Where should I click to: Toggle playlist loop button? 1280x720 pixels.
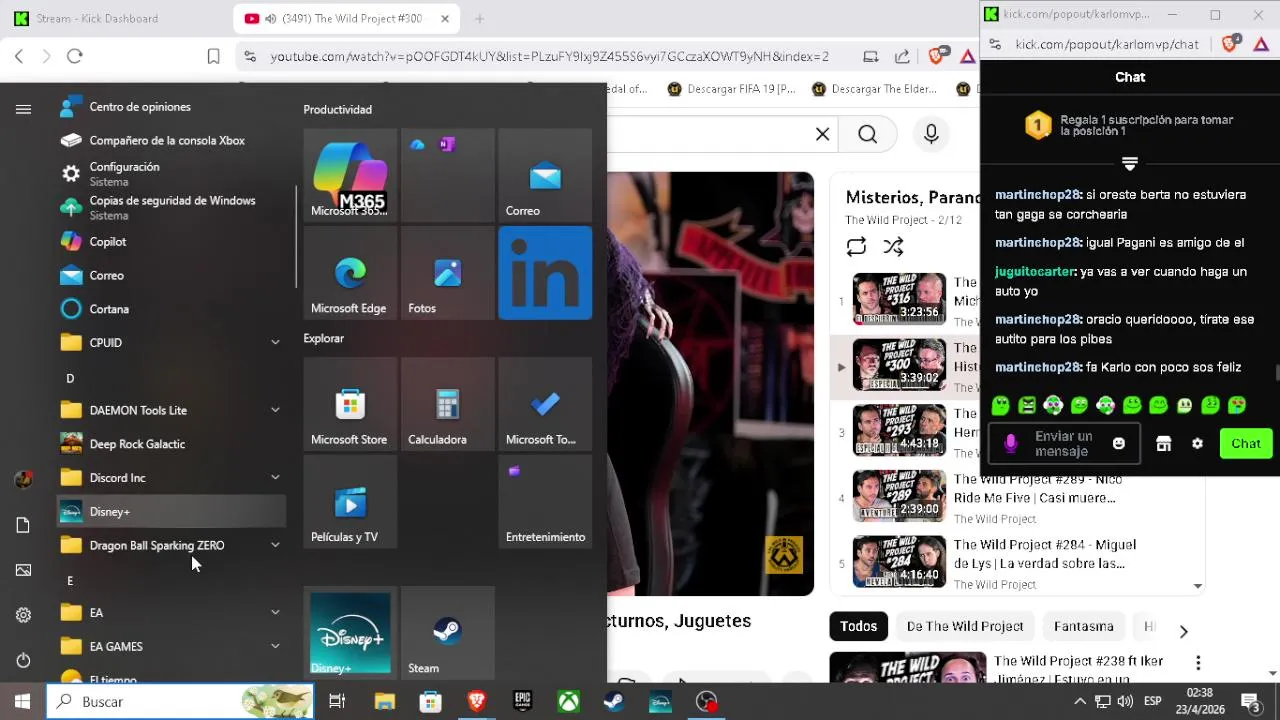[x=856, y=246]
